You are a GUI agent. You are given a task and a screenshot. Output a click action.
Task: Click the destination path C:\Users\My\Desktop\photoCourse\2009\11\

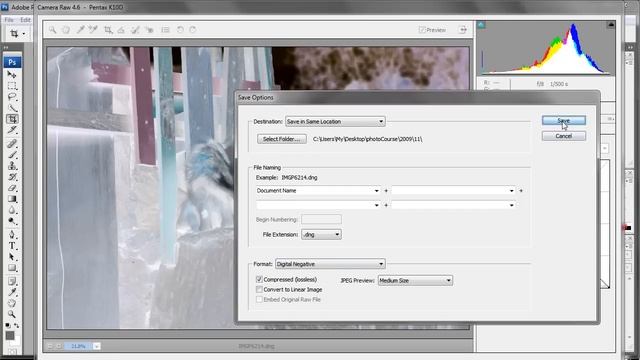click(x=367, y=139)
